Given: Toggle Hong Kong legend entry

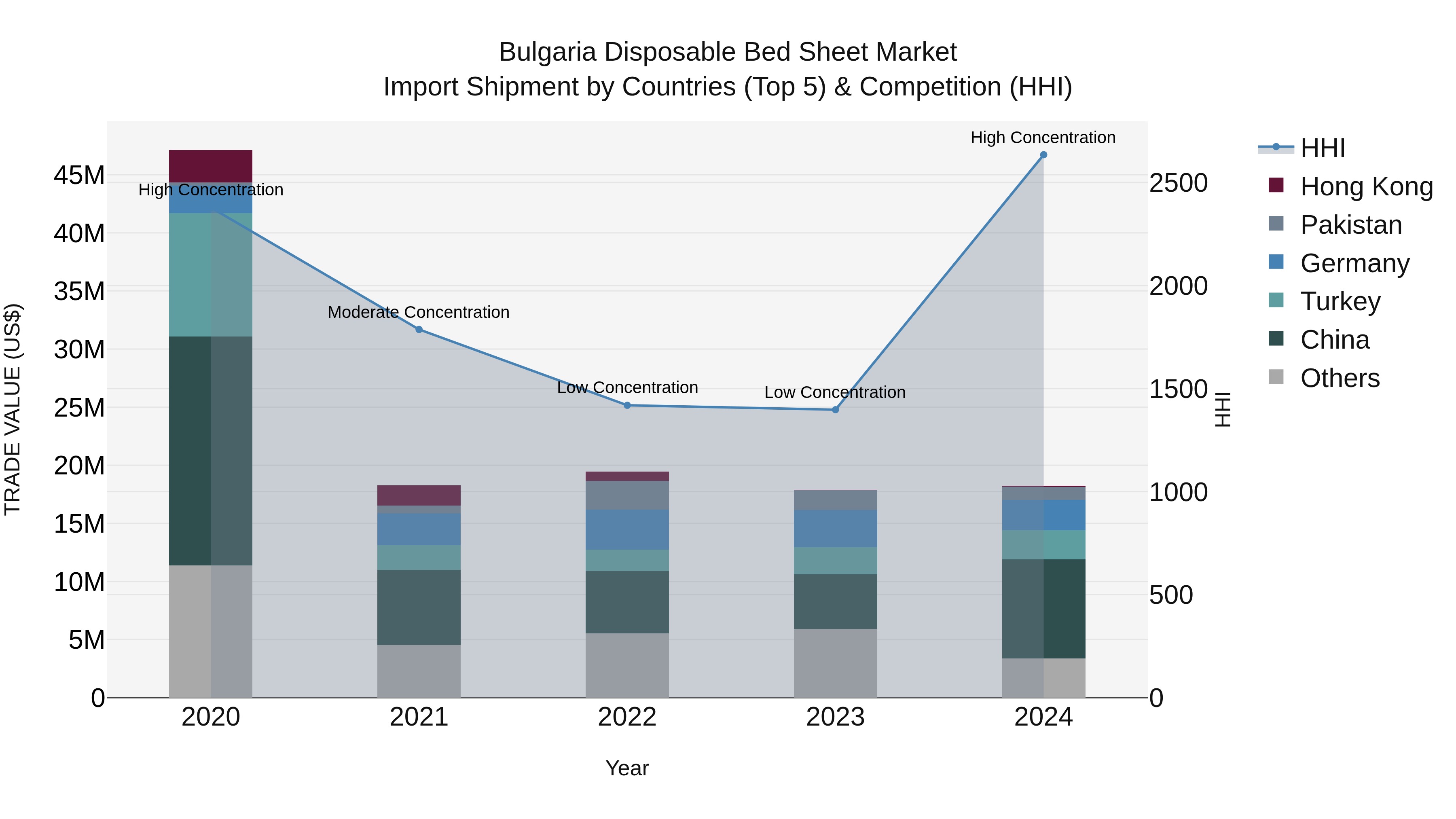Looking at the screenshot, I should (x=1351, y=186).
